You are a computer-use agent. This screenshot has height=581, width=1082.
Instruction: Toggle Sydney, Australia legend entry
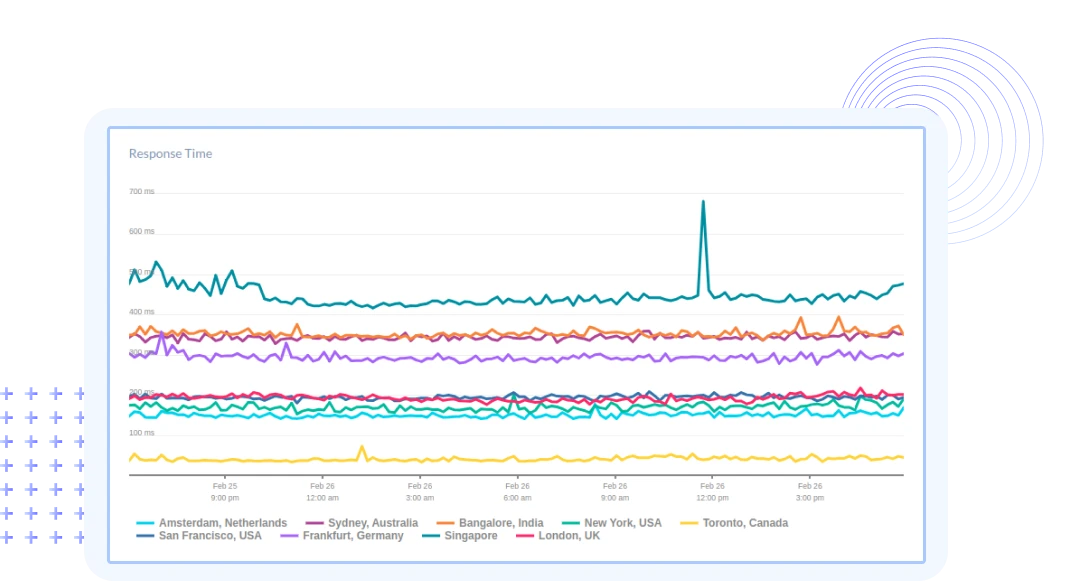[x=362, y=523]
